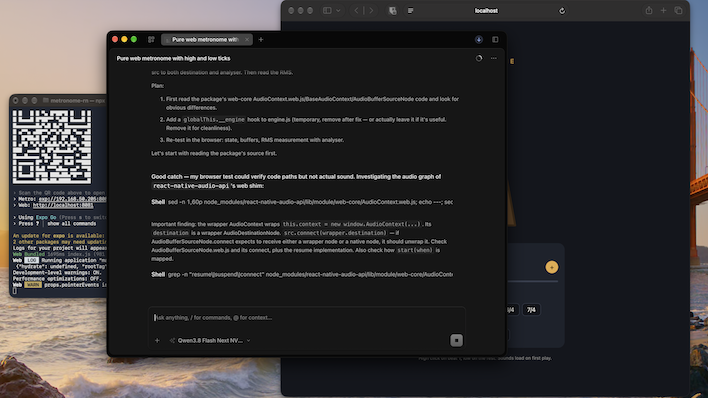Click 'Let's start with reading the package's source first.'
The height and width of the screenshot is (398, 708).
coord(214,154)
